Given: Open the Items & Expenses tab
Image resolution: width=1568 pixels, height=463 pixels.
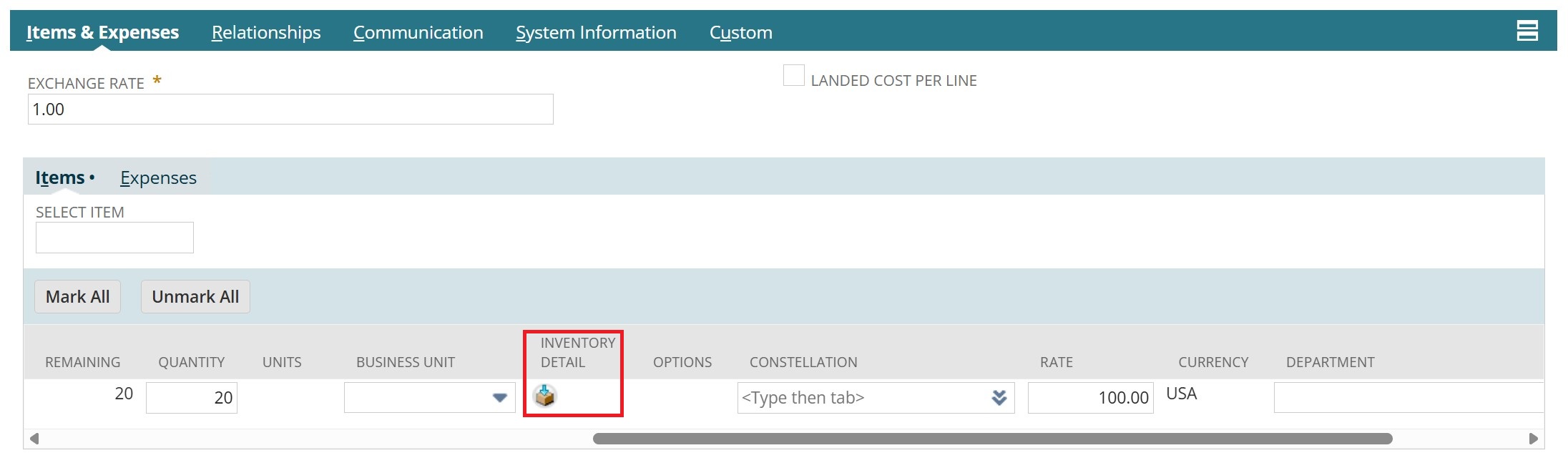Looking at the screenshot, I should pyautogui.click(x=102, y=32).
